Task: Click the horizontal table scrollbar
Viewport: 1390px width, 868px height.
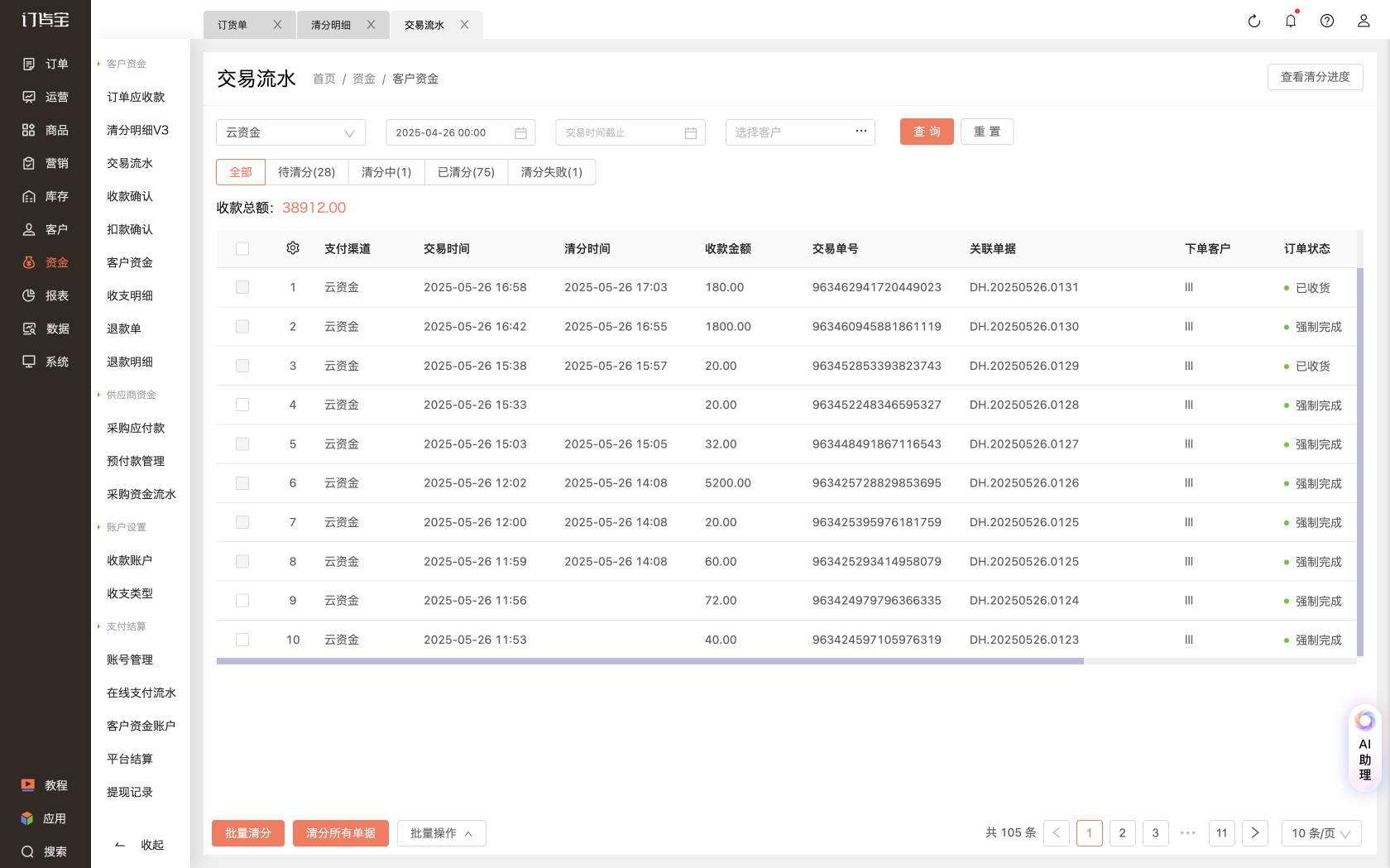Action: click(x=650, y=661)
